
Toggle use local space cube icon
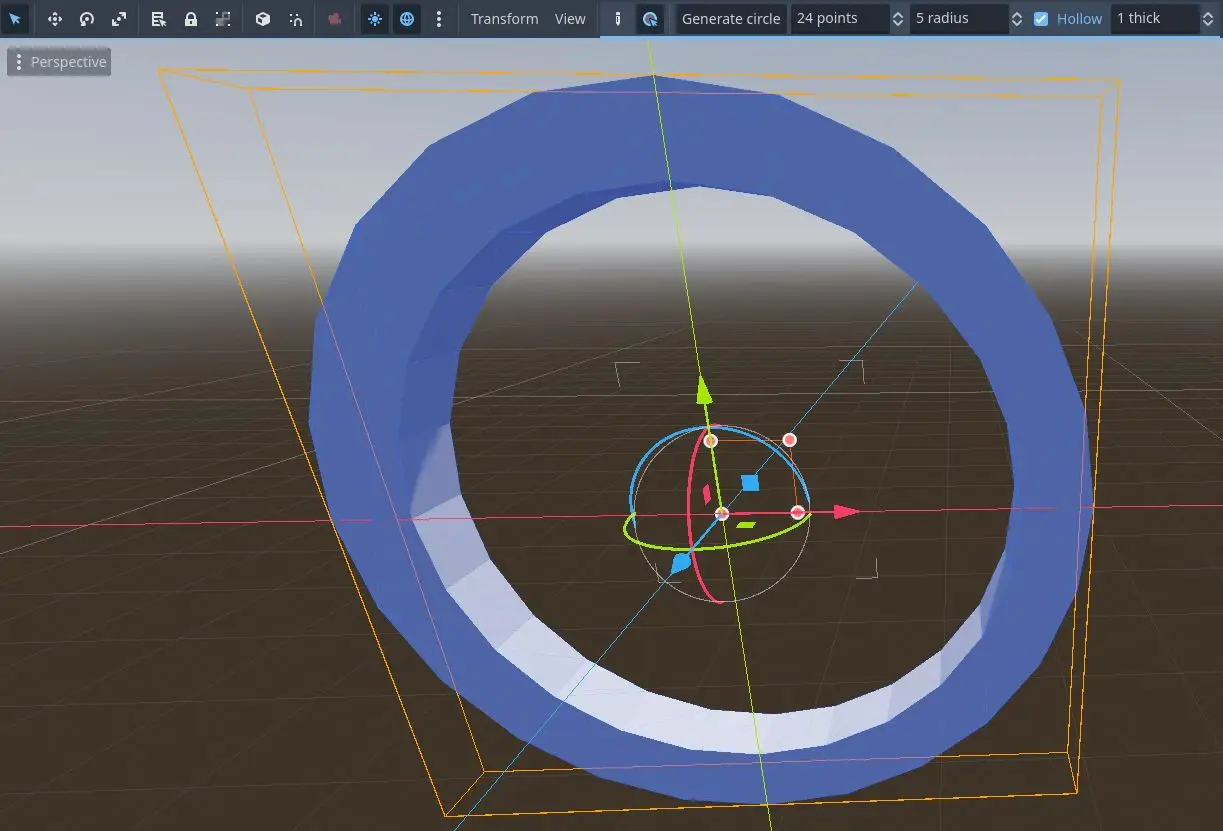263,19
